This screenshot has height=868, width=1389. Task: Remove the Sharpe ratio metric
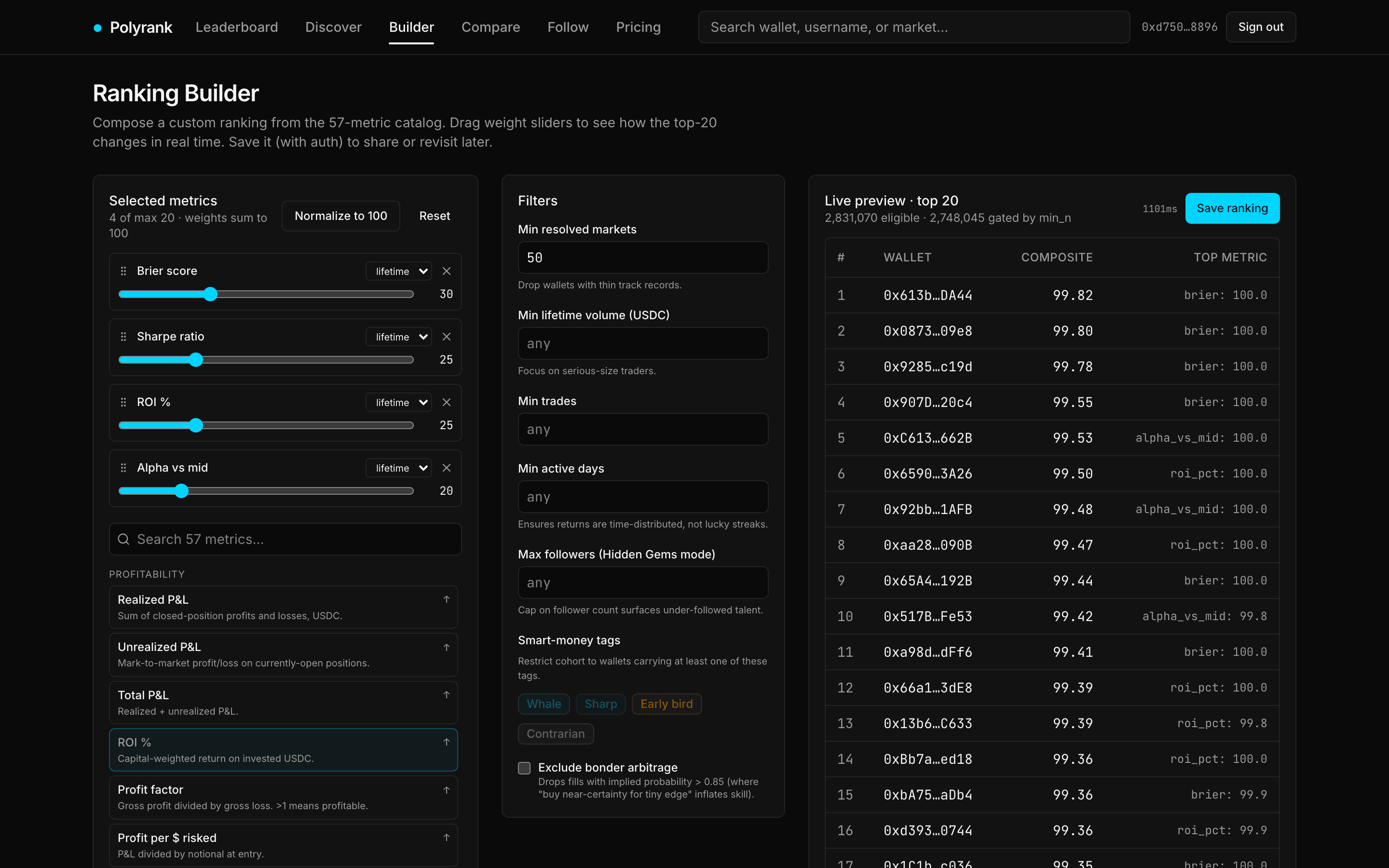(447, 337)
